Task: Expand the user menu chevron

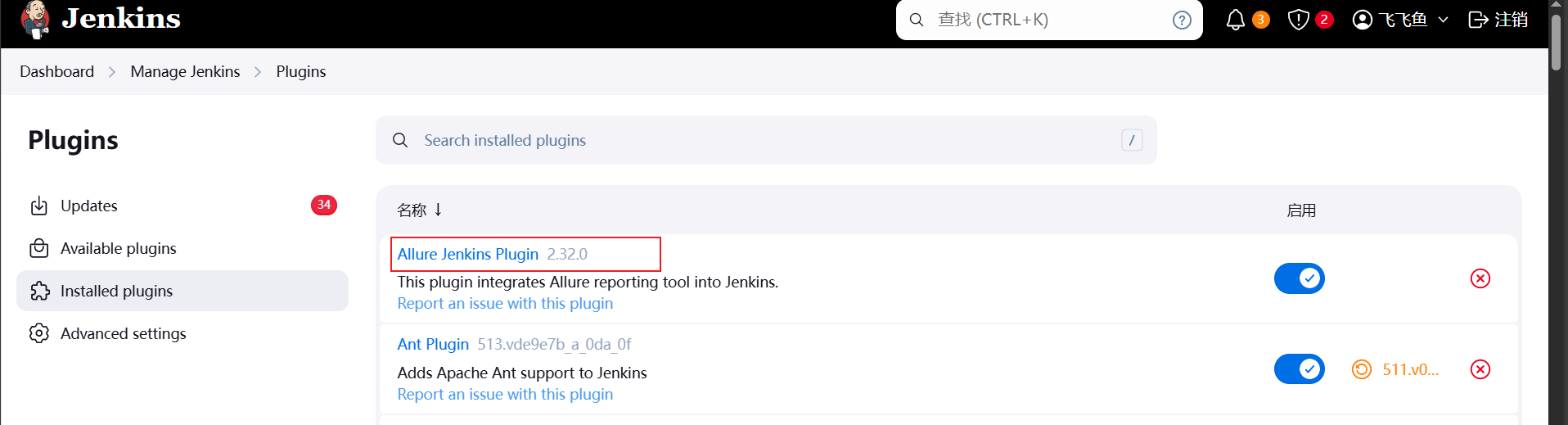Action: point(1443,20)
